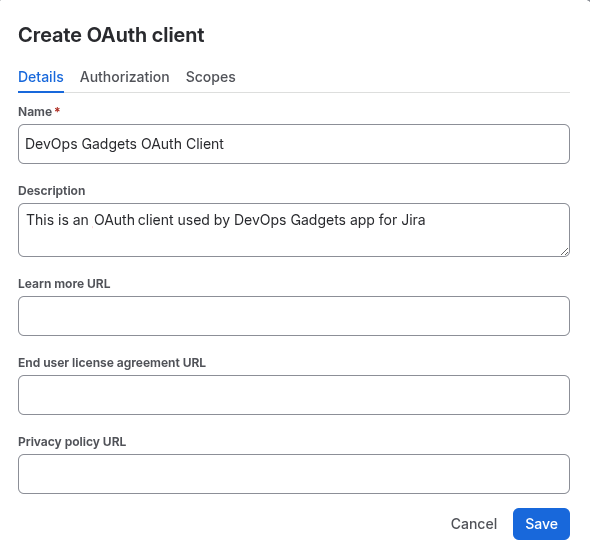Click the Learn more URL field

pyautogui.click(x=294, y=316)
